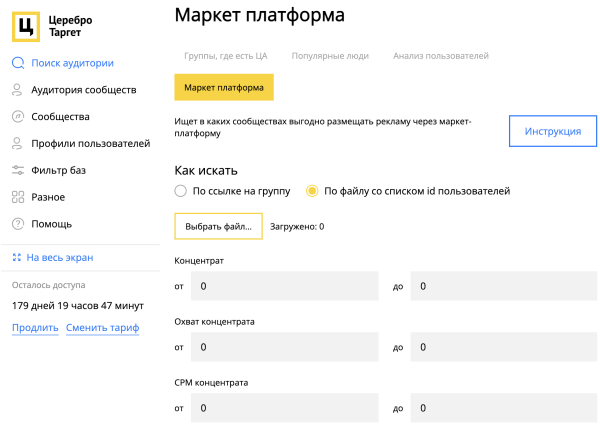Viewport: 600px width, 431px height.
Task: Click the compass icon beside Сообщества
Action: [18, 116]
